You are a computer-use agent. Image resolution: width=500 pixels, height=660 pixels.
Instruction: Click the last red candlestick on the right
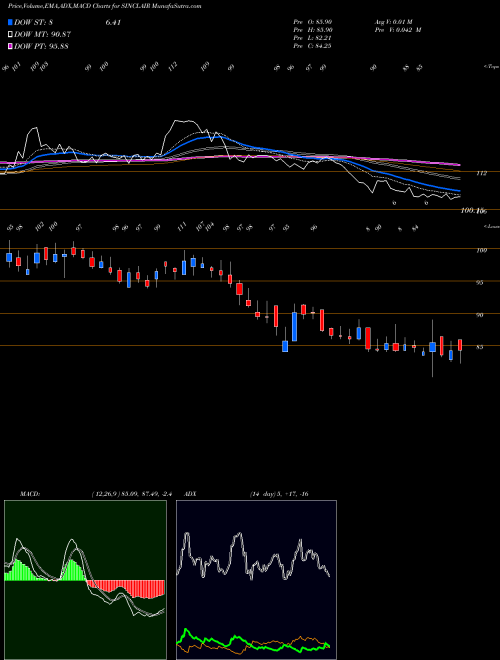coord(460,345)
